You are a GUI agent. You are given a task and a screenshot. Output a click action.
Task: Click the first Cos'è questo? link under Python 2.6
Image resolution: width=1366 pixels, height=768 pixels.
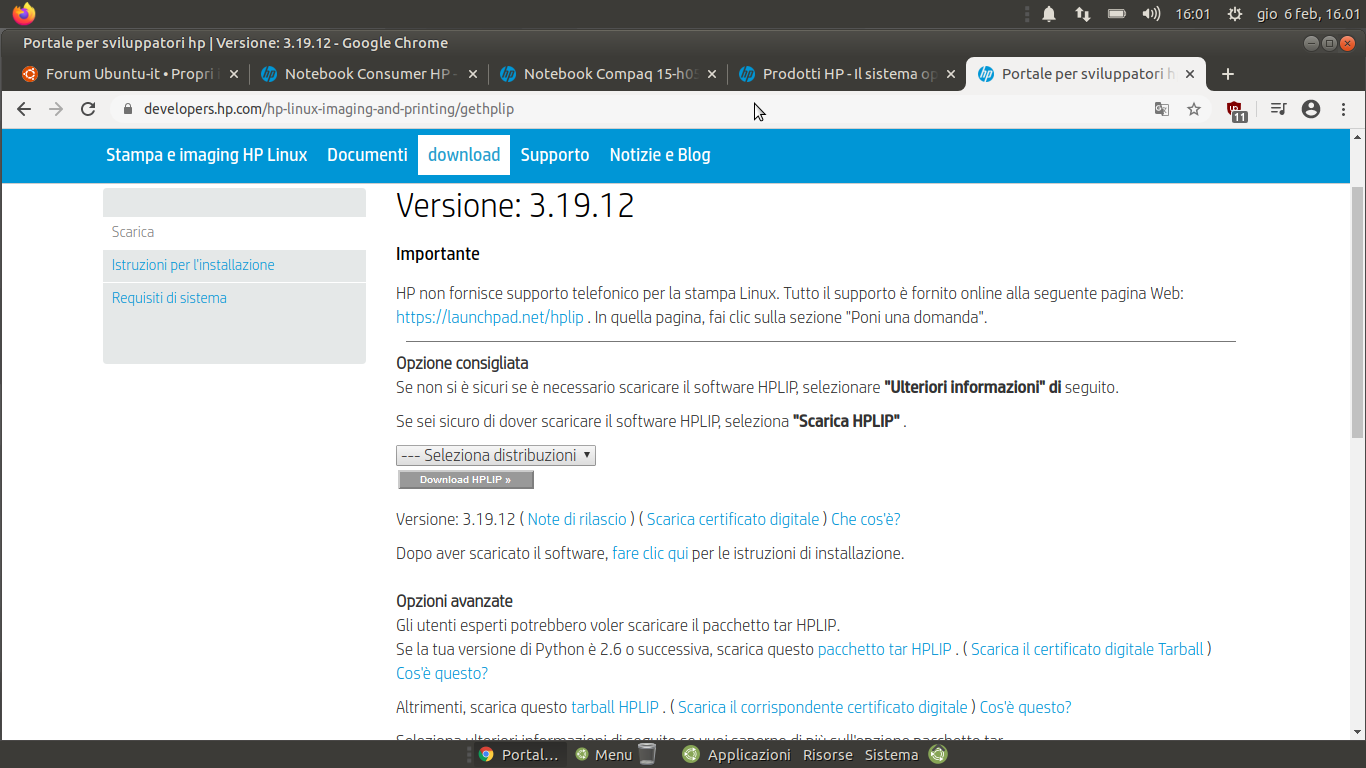pos(442,673)
